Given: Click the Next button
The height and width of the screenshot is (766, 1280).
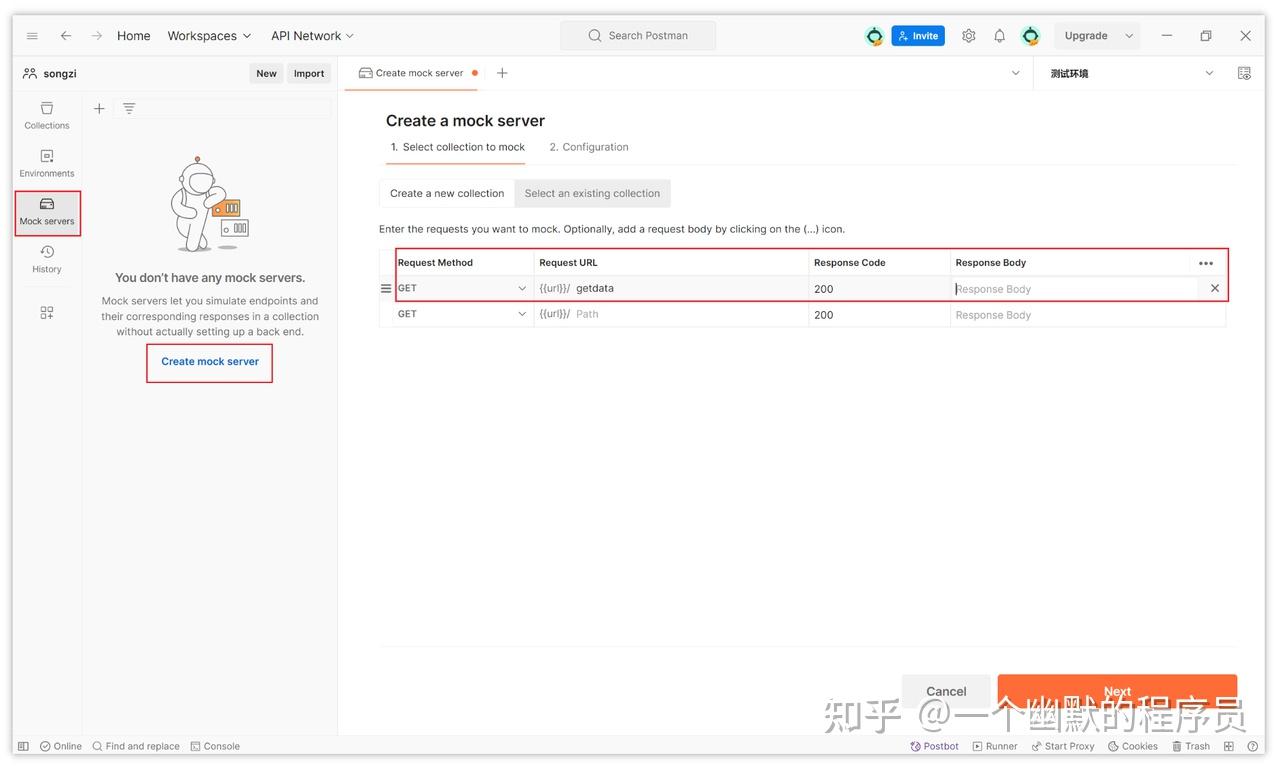Looking at the screenshot, I should coord(1117,691).
